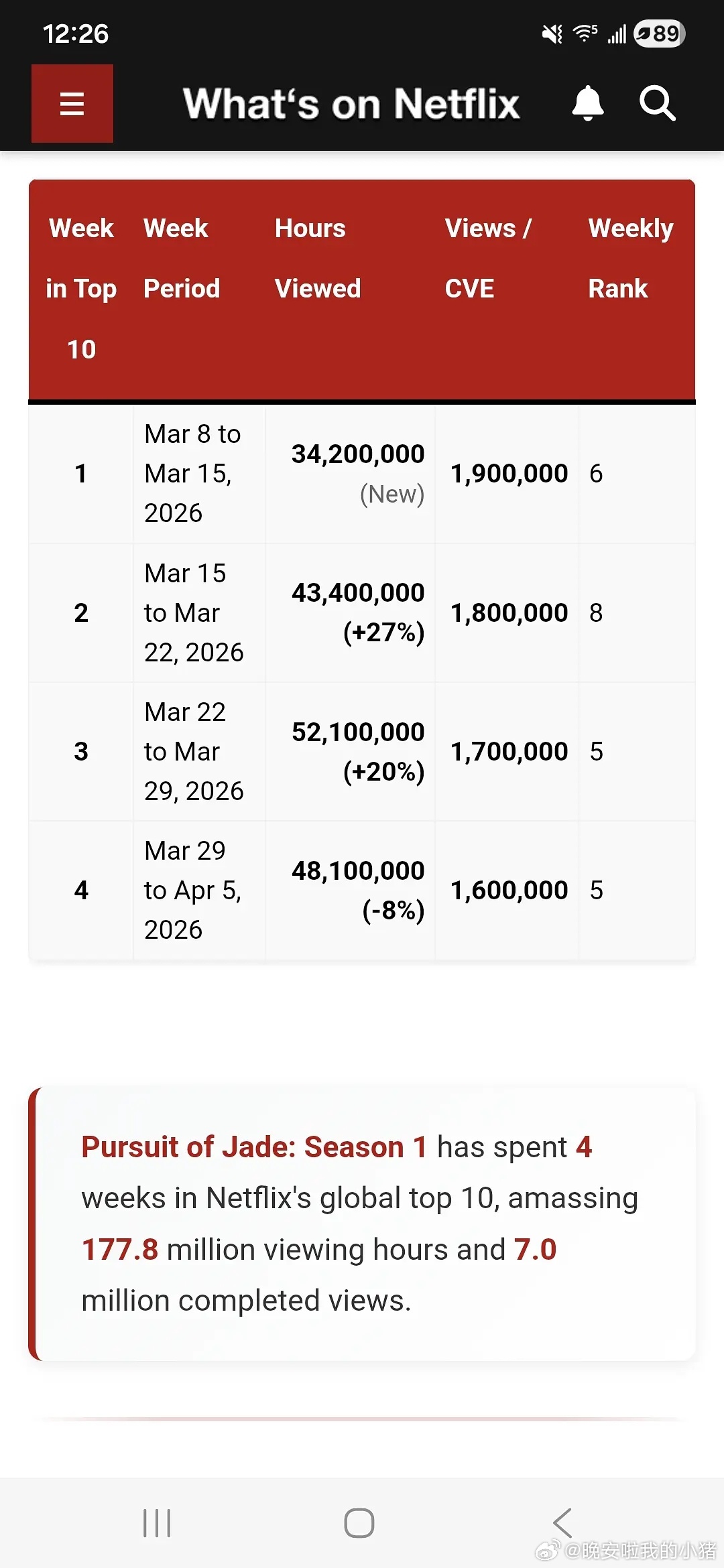Tap the Weekly Rank column header
724x1568 pixels.
click(630, 259)
